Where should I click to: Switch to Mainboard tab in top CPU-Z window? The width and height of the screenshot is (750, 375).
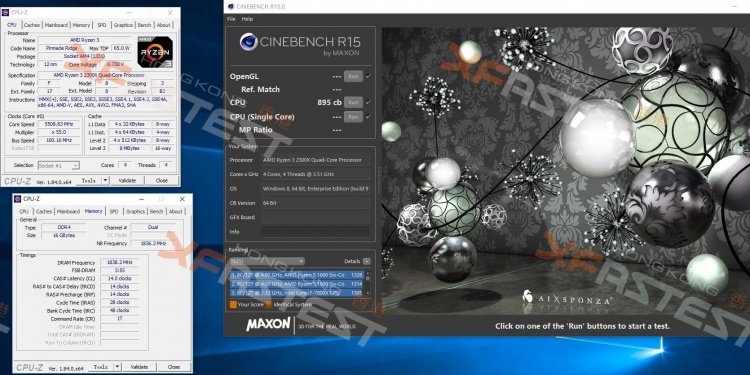56,25
